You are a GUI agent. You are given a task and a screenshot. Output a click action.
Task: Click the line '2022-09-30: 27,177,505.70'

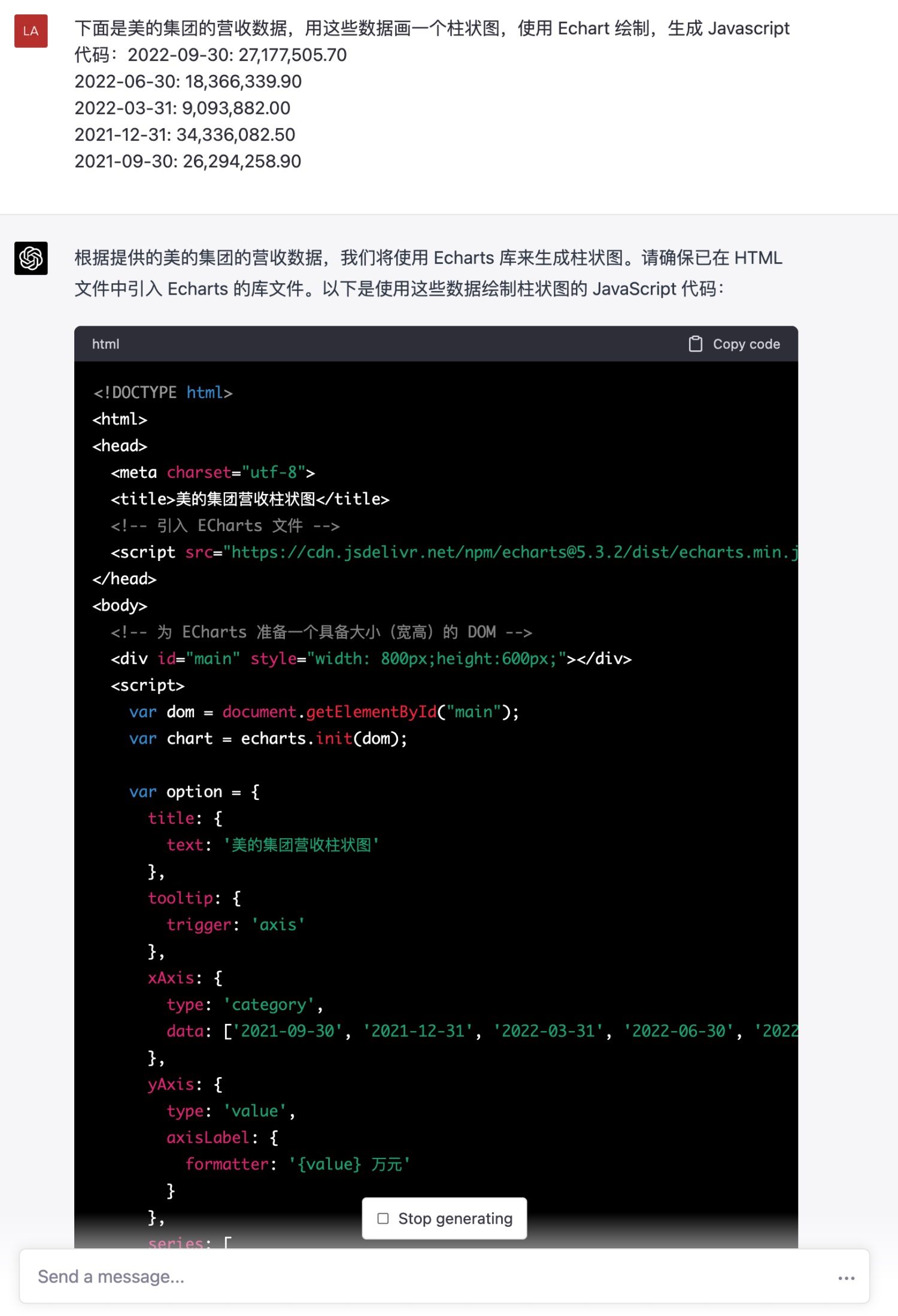point(237,55)
